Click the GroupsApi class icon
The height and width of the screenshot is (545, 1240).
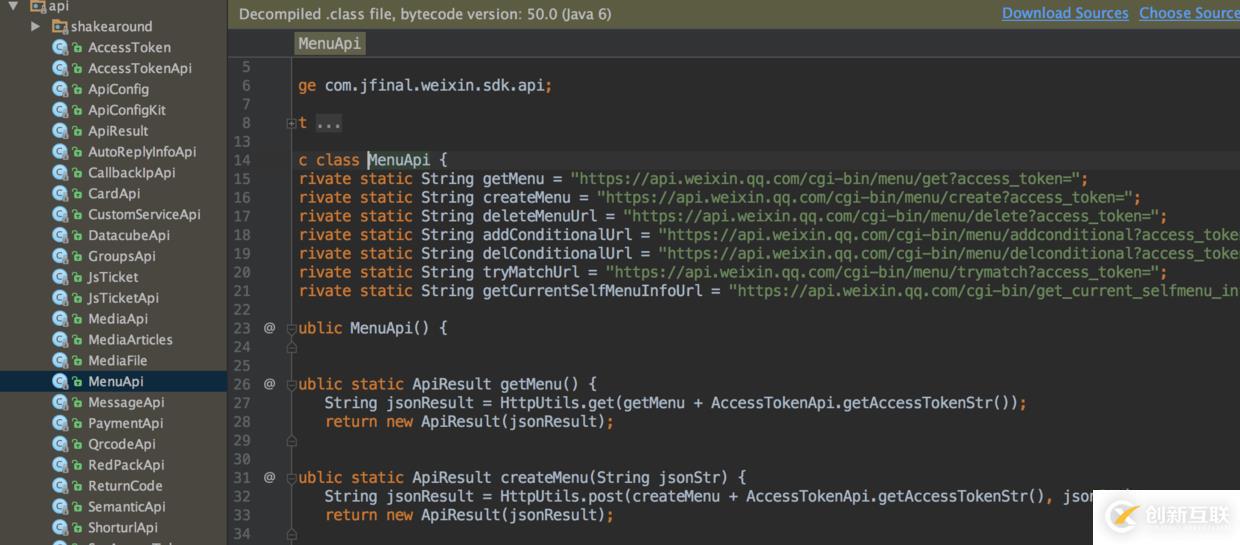click(x=60, y=256)
